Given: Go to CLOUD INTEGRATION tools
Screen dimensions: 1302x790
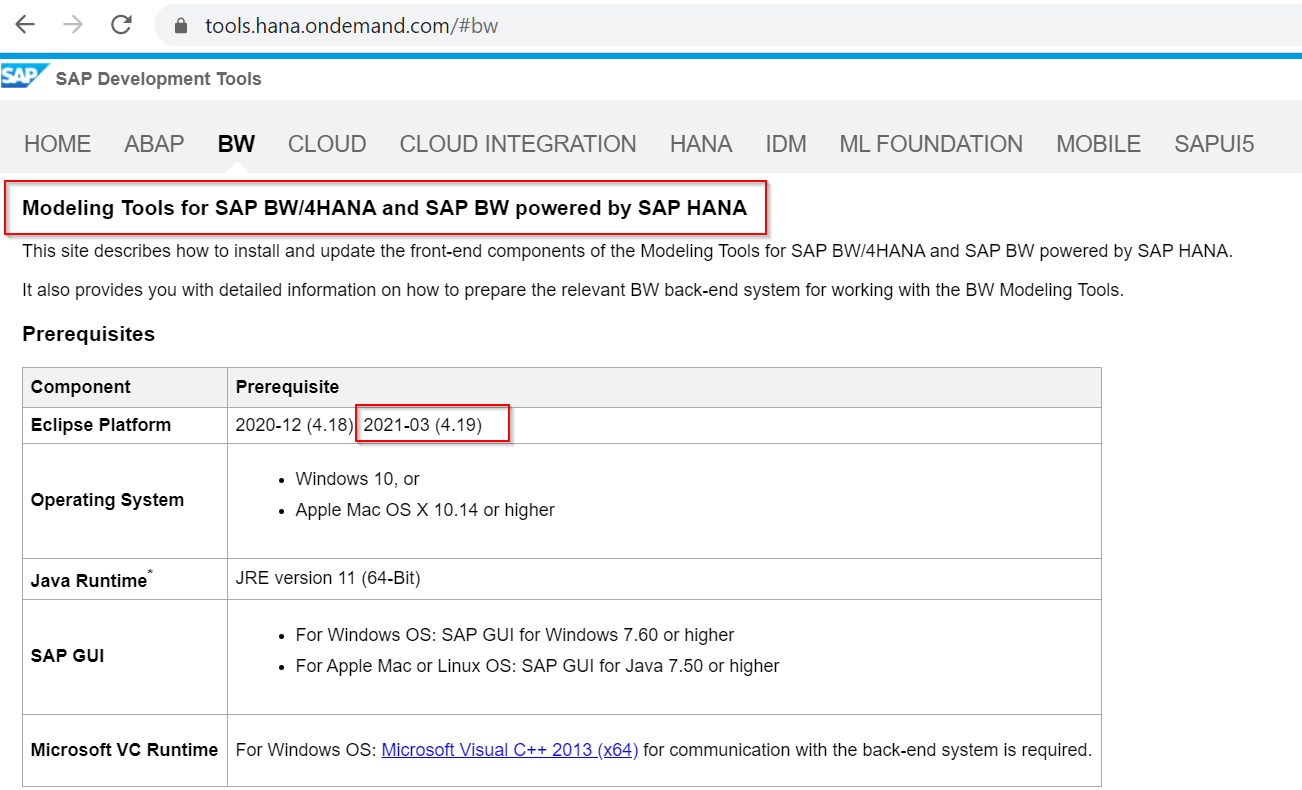Looking at the screenshot, I should click(517, 143).
